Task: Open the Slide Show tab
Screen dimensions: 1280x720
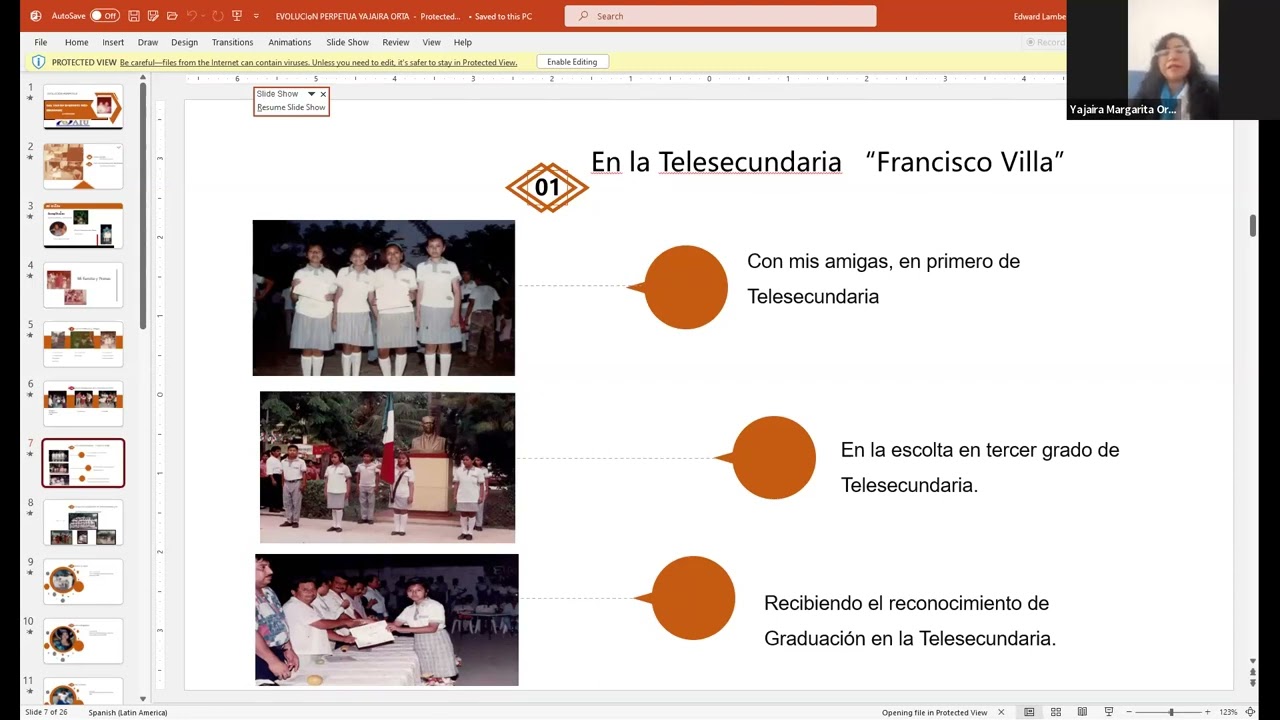Action: [347, 42]
